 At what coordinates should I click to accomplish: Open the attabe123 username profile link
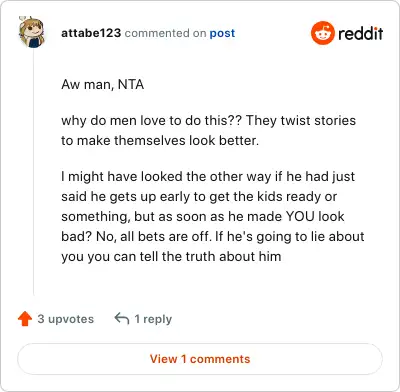click(91, 33)
